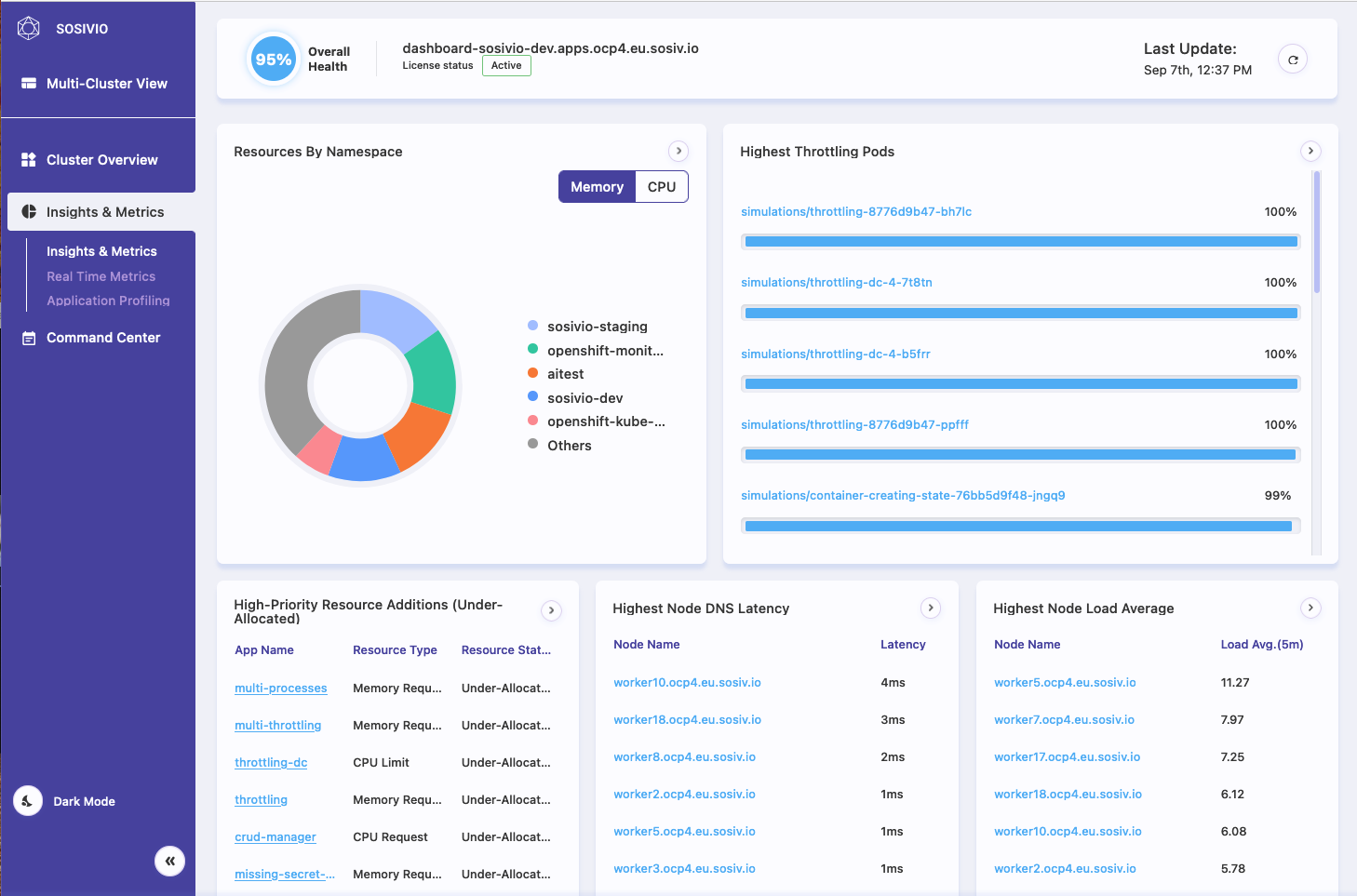Click the Command Center calendar icon
The image size is (1357, 896).
point(29,338)
